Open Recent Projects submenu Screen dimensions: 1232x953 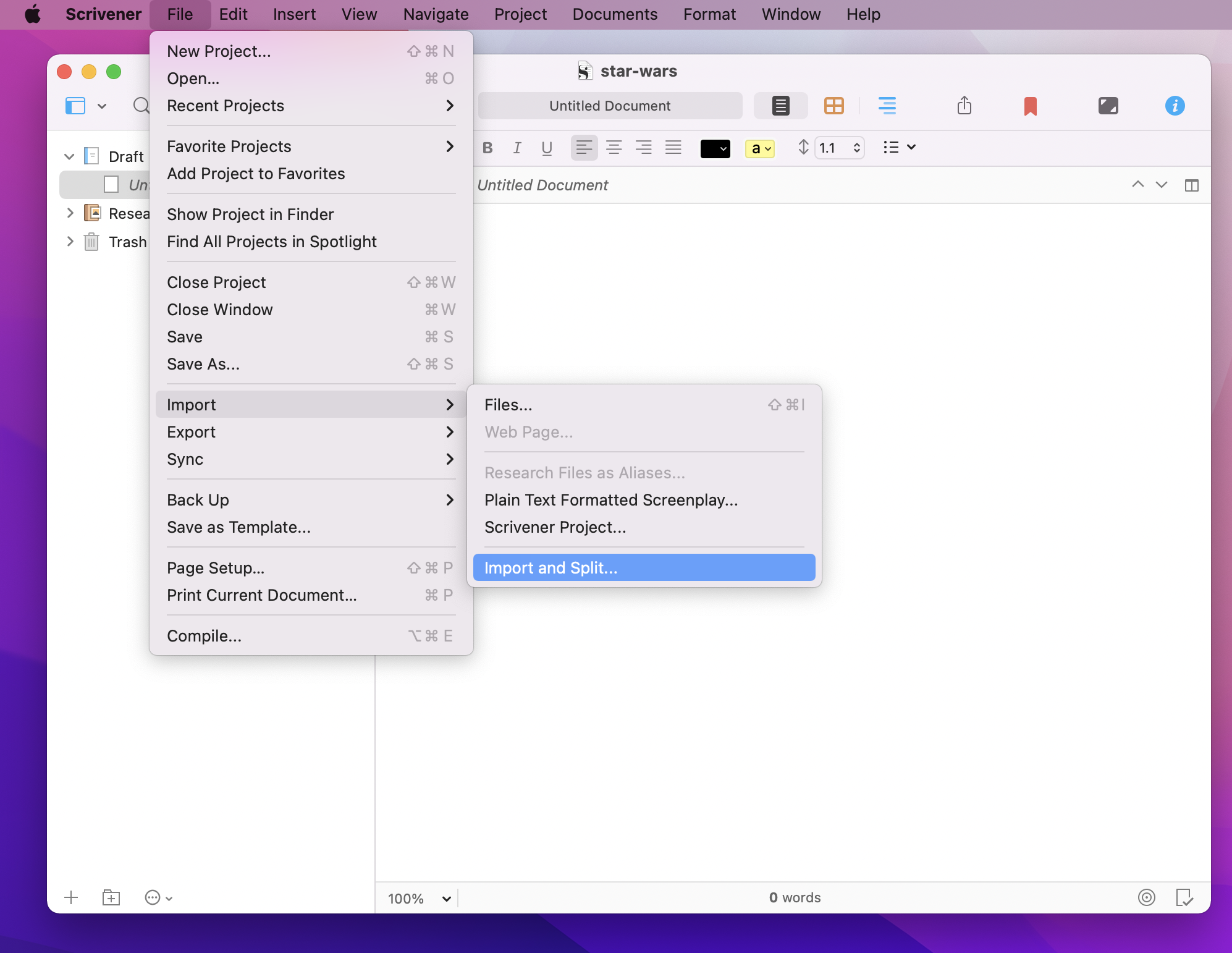tap(311, 105)
